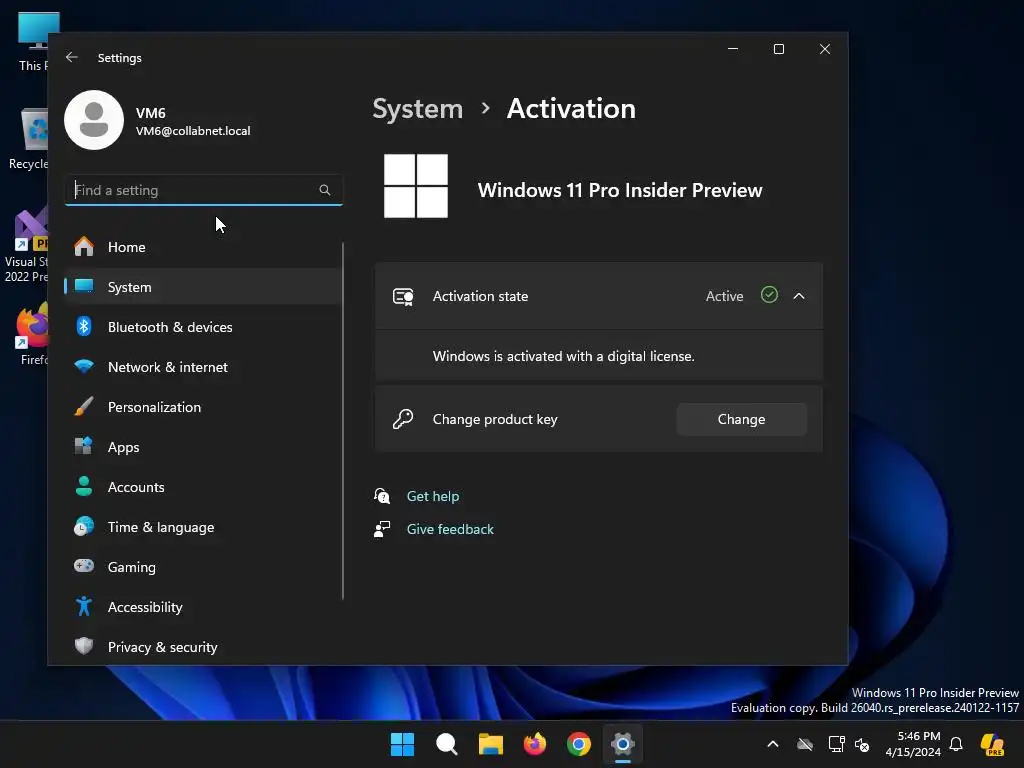Click the muted volume tray icon

point(862,744)
